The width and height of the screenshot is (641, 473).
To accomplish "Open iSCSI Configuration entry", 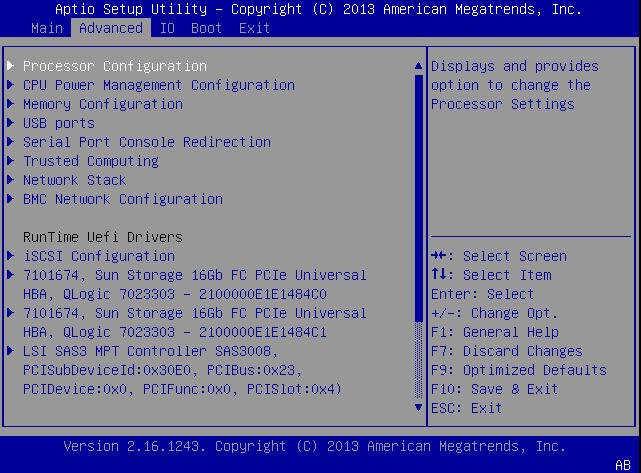I will point(99,256).
